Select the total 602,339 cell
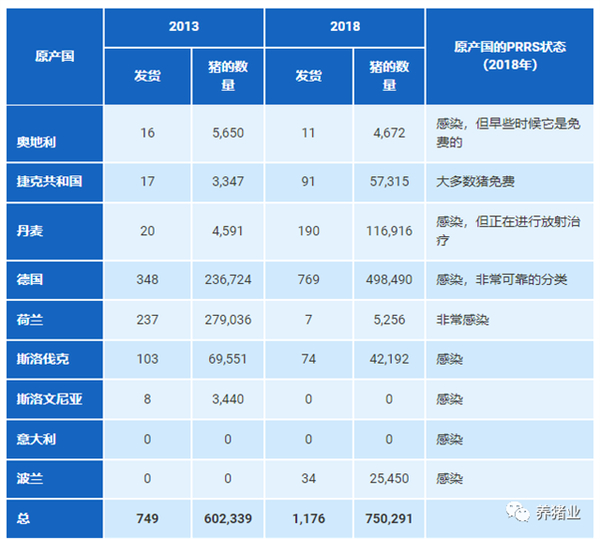The height and width of the screenshot is (539, 600). click(228, 519)
